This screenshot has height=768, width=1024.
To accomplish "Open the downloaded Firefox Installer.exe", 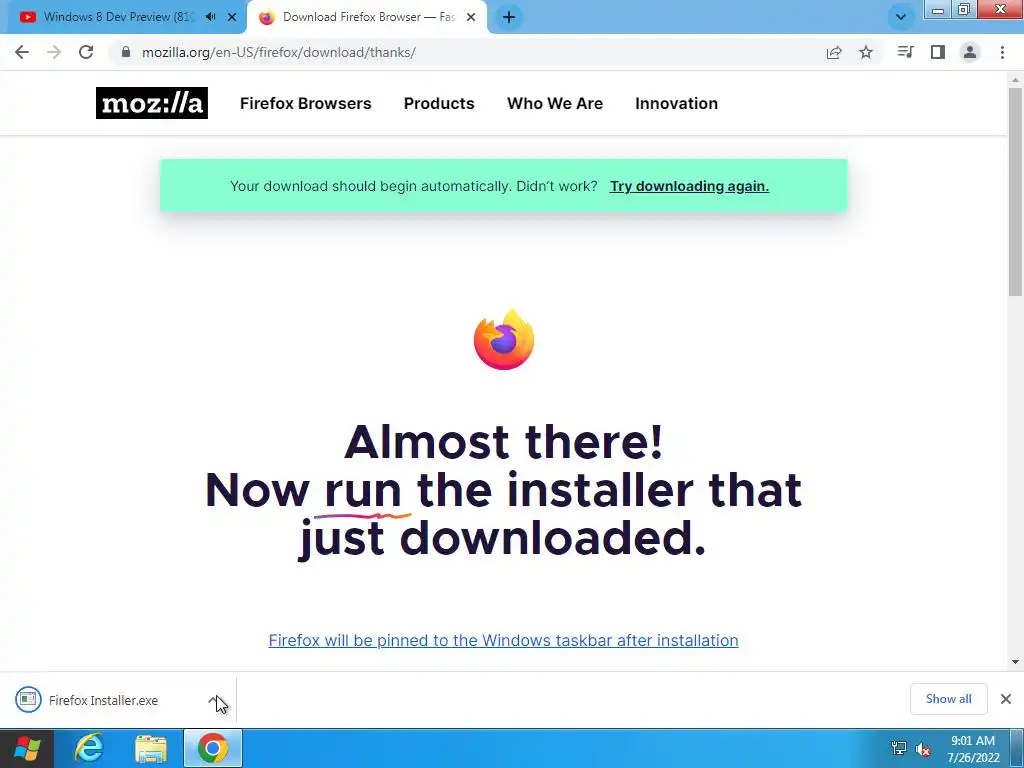I will click(x=103, y=700).
